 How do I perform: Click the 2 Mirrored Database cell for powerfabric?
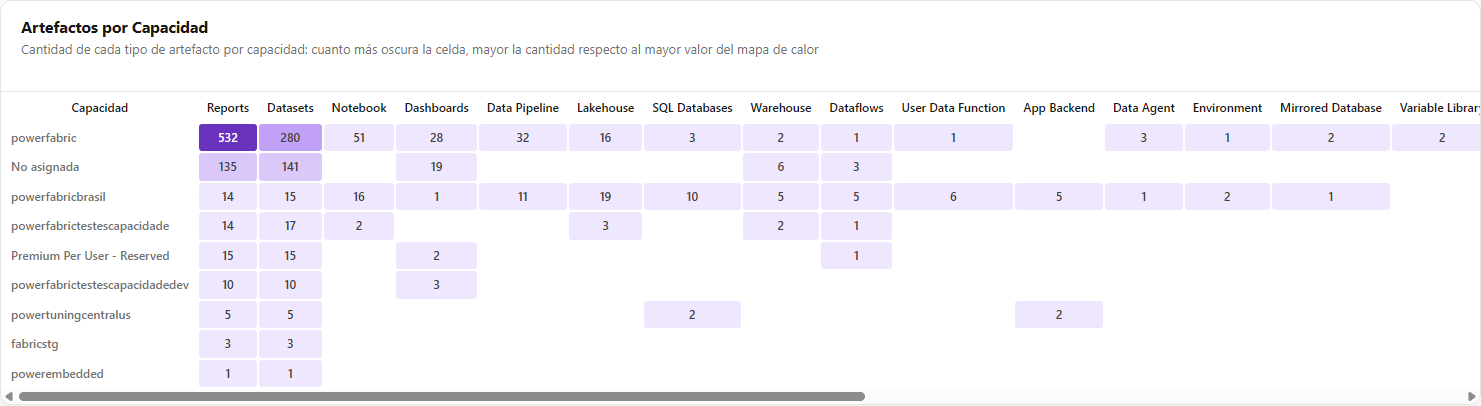[x=1331, y=138]
